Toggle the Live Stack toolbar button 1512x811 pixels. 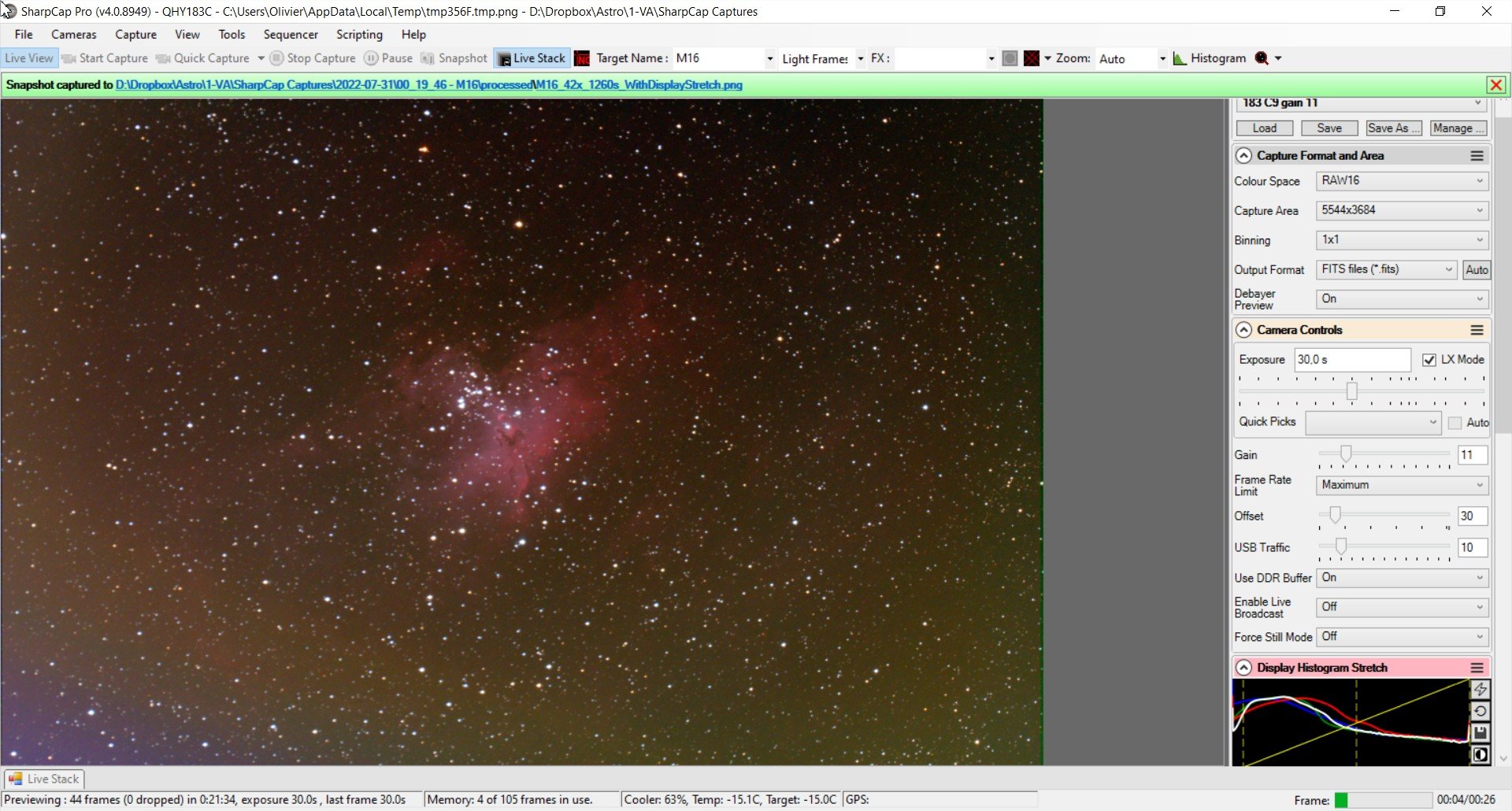(x=532, y=58)
